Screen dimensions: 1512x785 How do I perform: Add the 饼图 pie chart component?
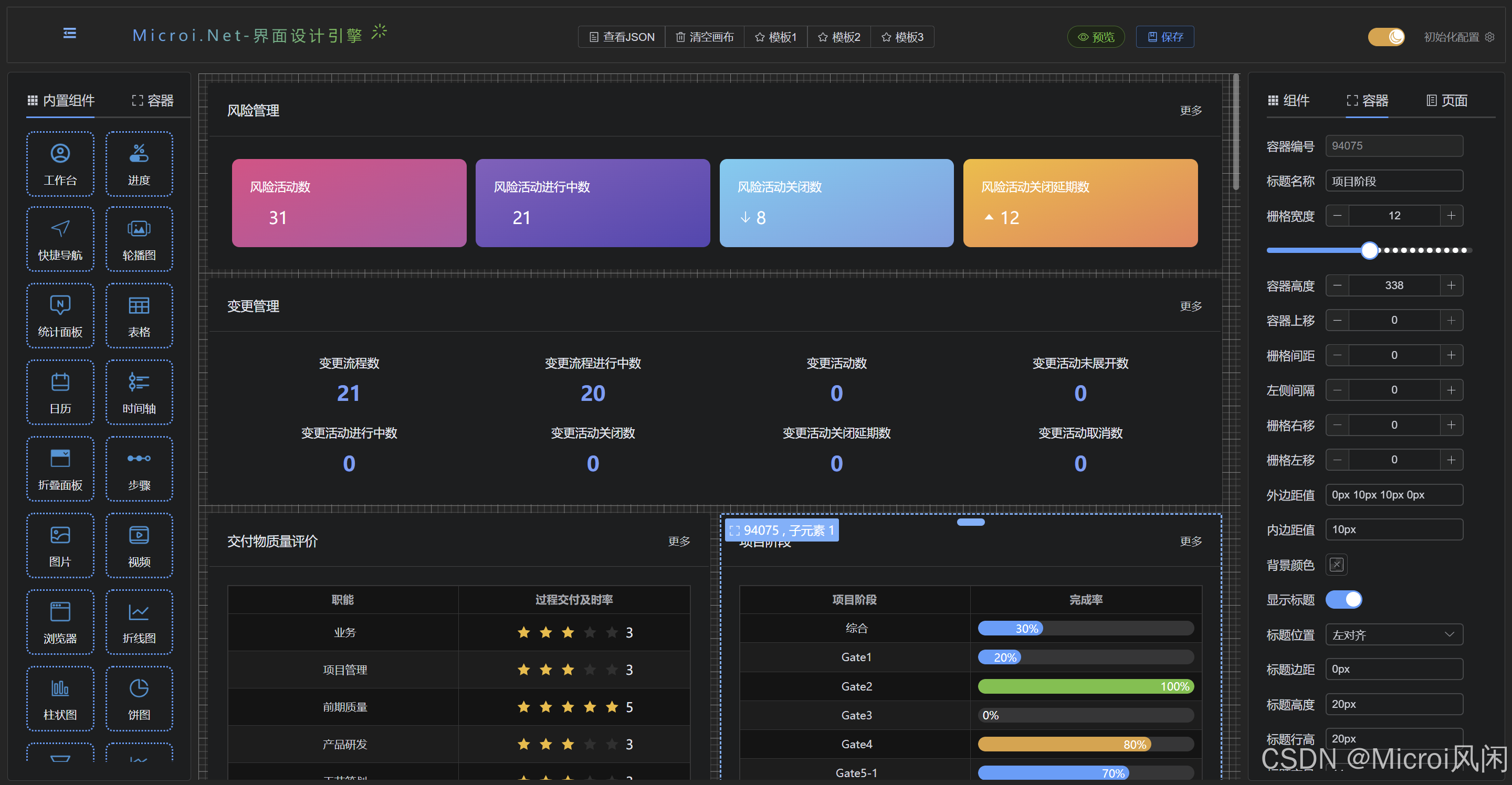(x=139, y=699)
